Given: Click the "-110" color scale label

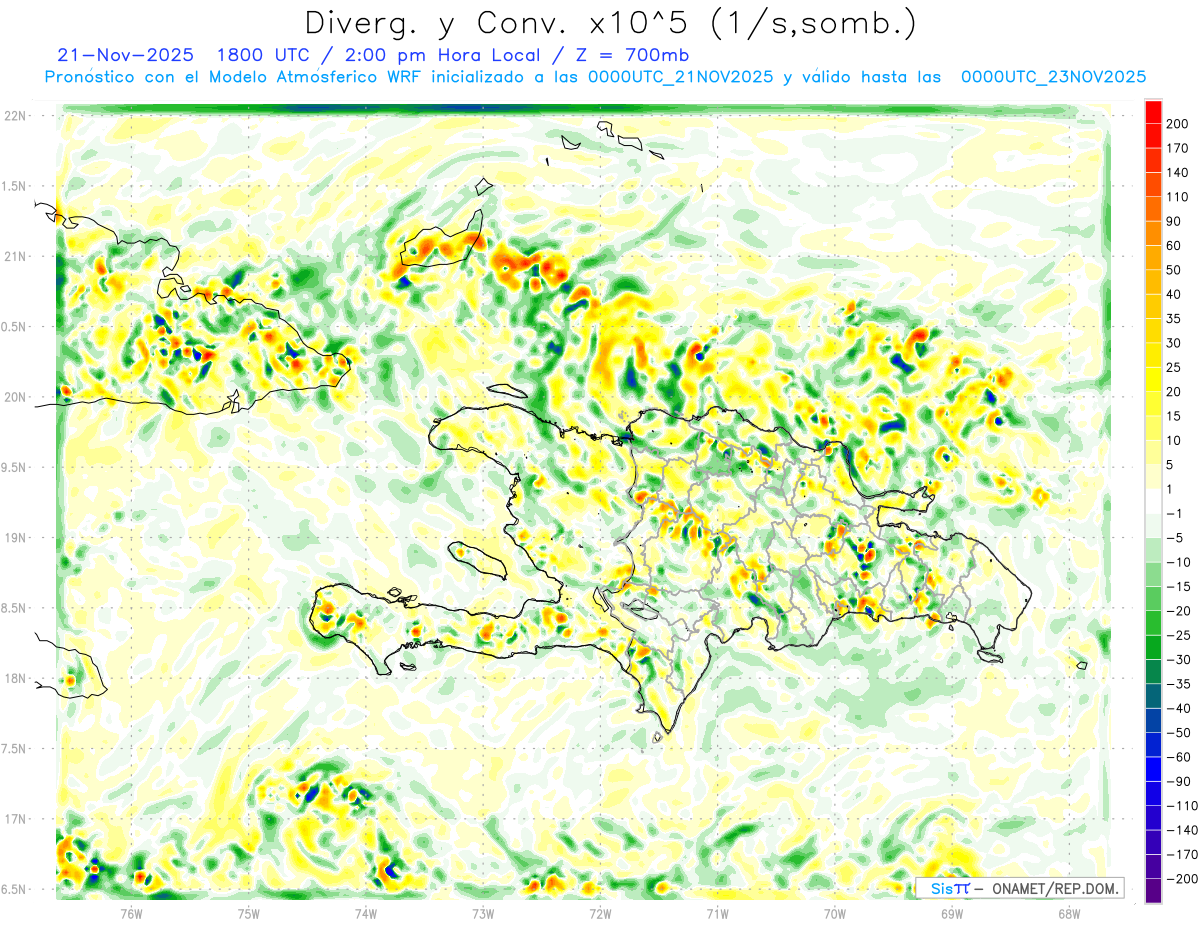Looking at the screenshot, I should tap(1182, 806).
